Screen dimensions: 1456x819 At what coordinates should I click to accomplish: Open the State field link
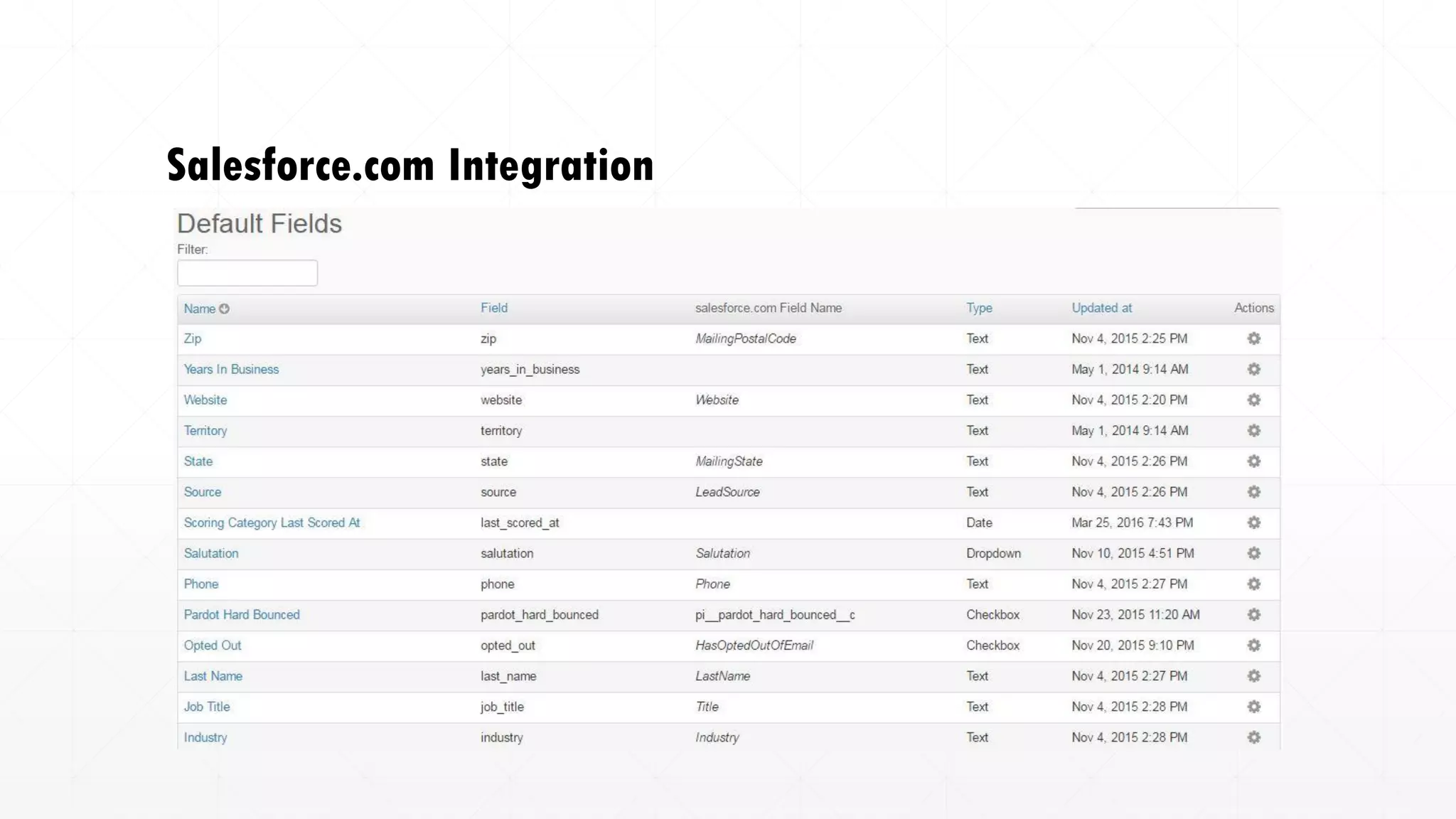[x=198, y=461]
